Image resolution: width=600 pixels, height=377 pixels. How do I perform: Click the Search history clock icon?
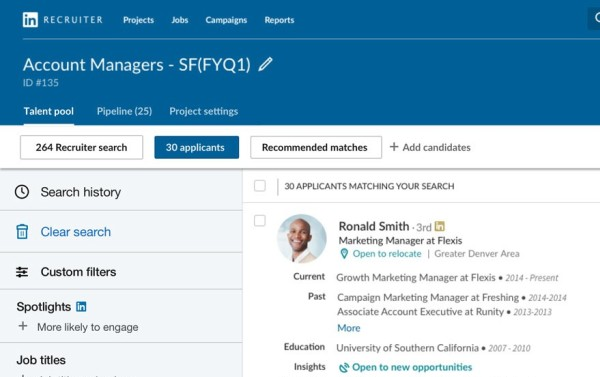(x=22, y=192)
